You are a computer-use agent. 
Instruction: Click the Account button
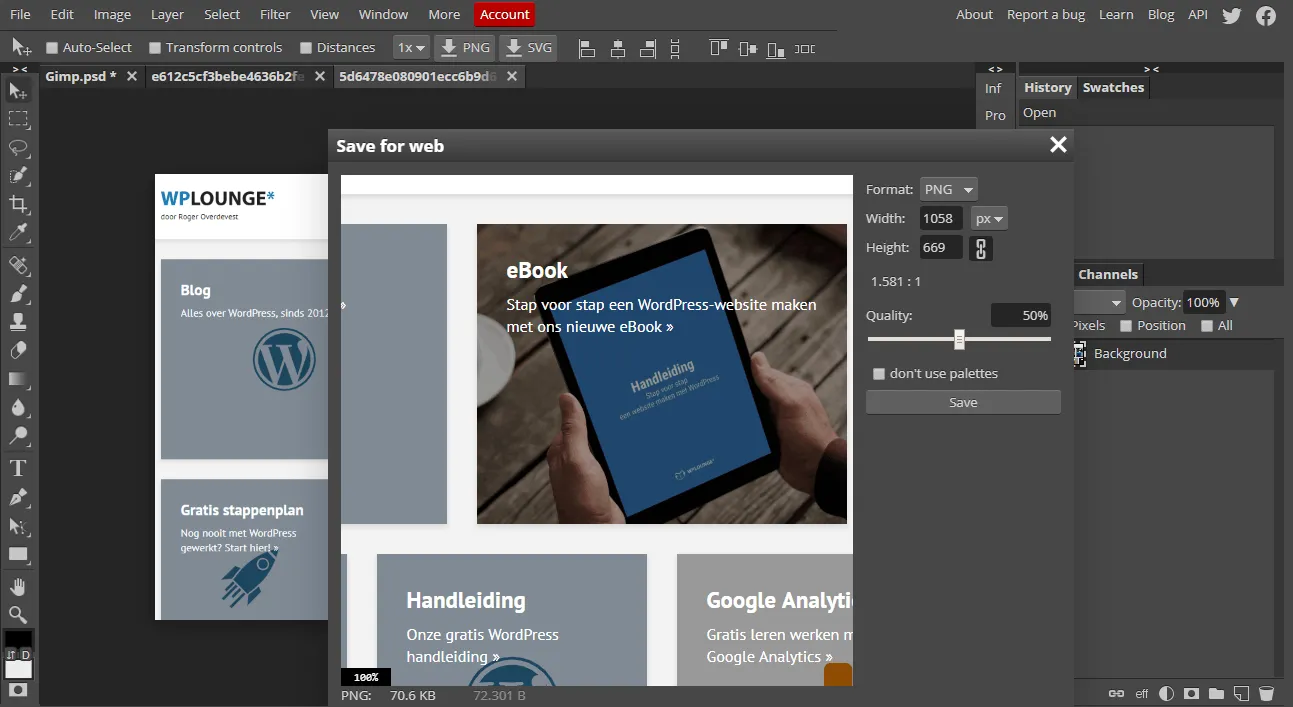pyautogui.click(x=505, y=14)
